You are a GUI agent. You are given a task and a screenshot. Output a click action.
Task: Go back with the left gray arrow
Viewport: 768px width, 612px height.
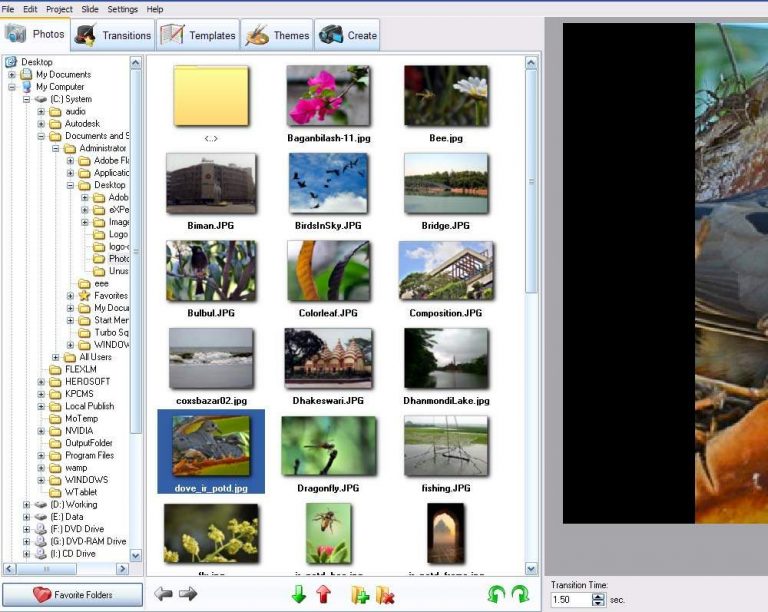click(x=164, y=595)
